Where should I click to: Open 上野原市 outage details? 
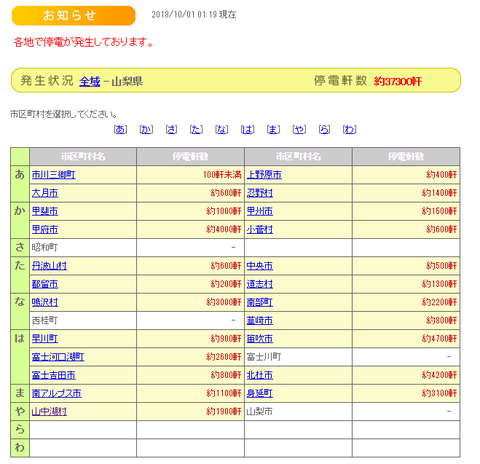tap(264, 175)
